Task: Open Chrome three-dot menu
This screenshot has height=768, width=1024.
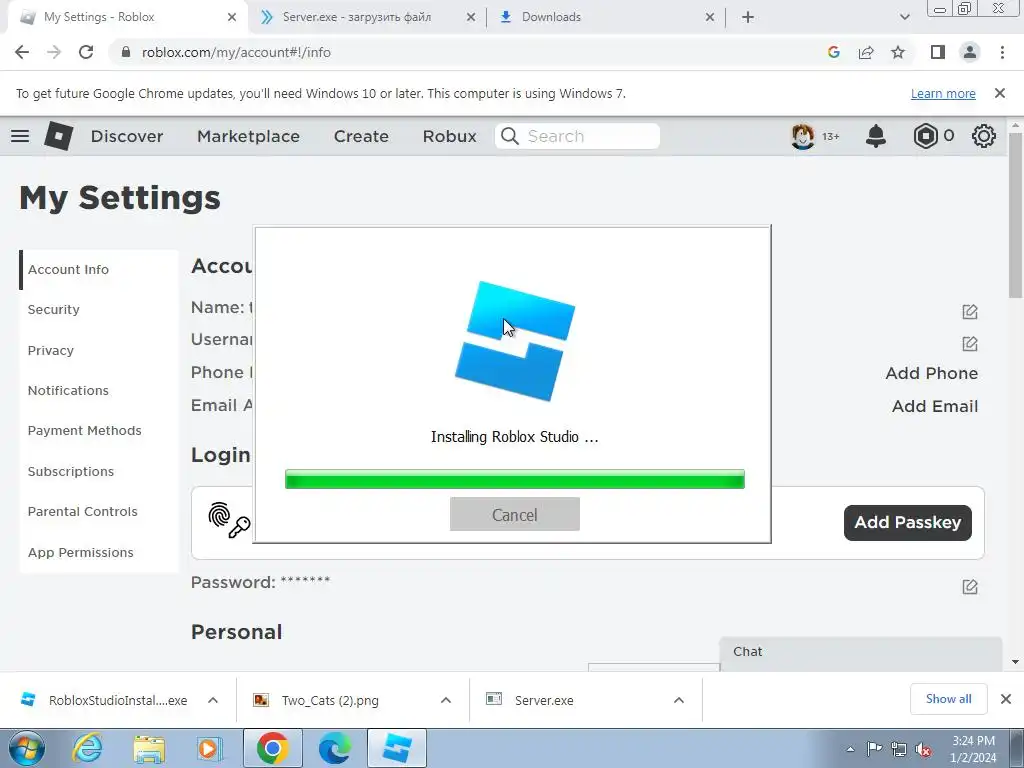Action: [x=1002, y=52]
